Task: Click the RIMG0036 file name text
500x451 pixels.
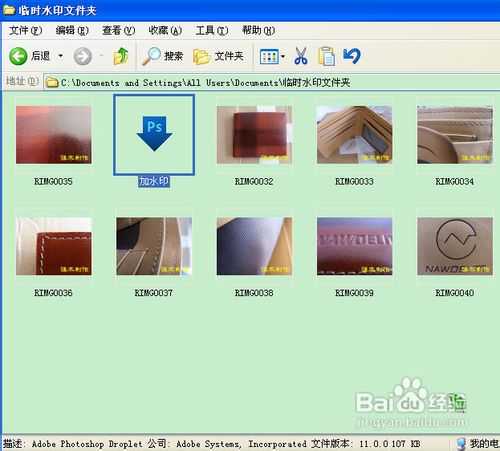Action: (x=53, y=293)
